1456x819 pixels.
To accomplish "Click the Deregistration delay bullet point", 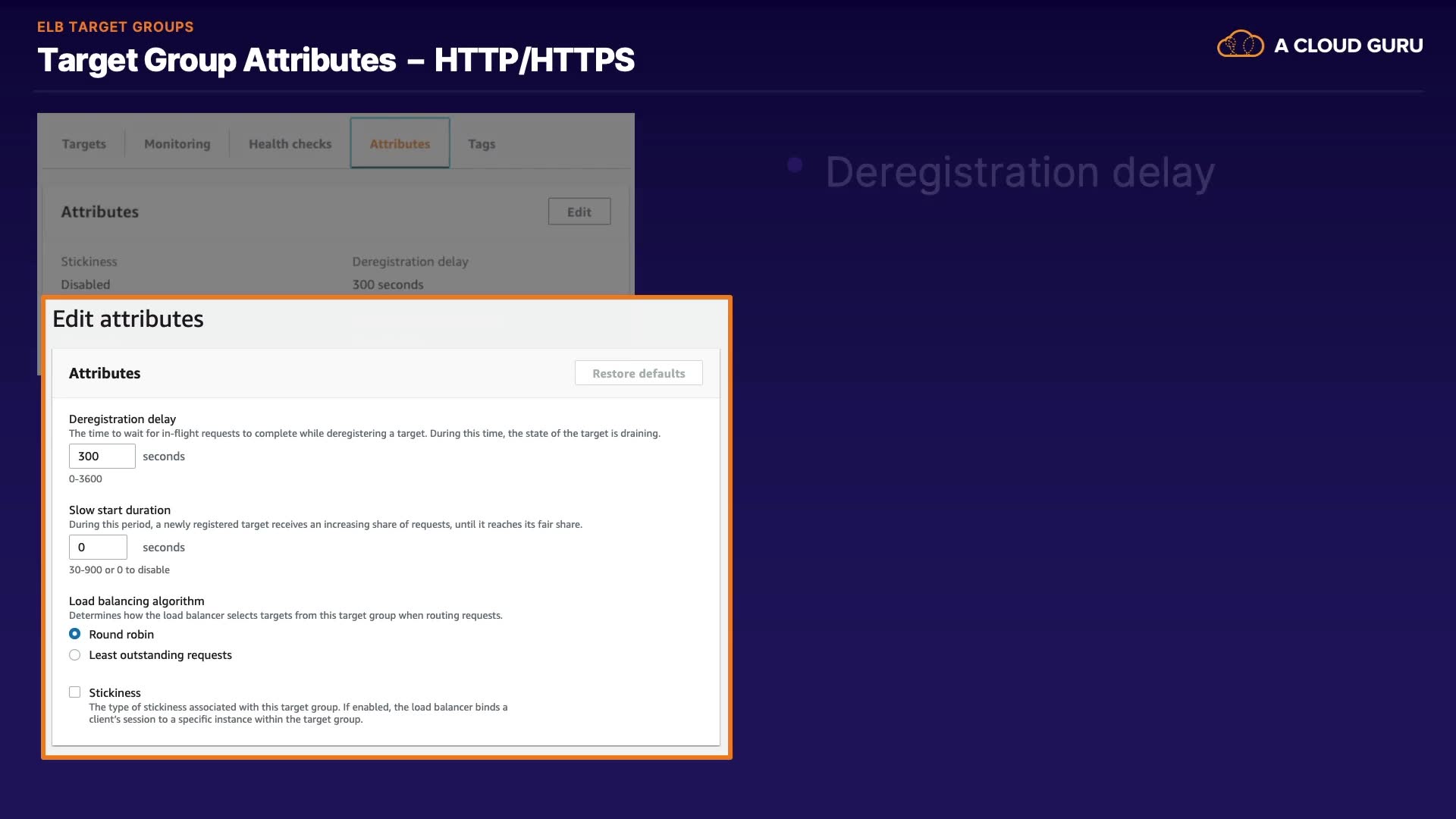I will (1019, 172).
